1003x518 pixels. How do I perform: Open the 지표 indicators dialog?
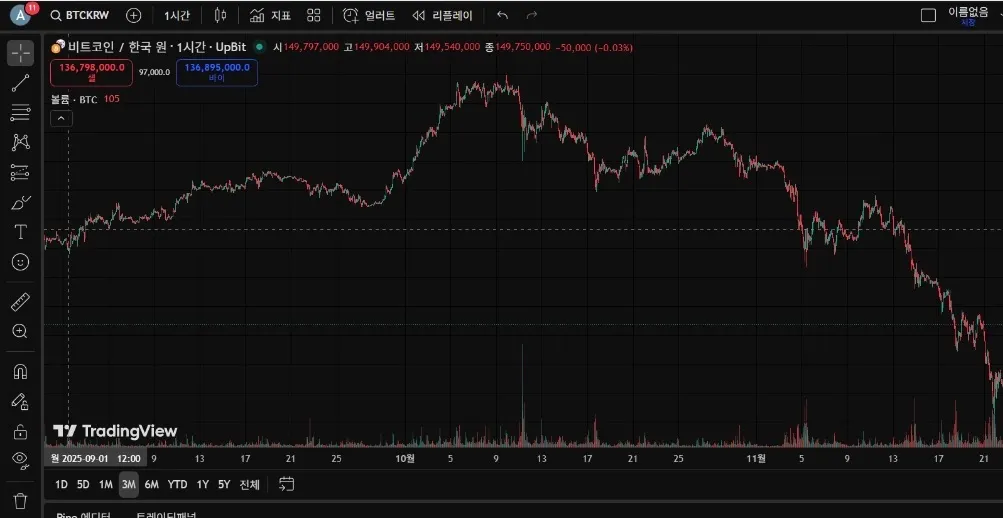coord(270,15)
